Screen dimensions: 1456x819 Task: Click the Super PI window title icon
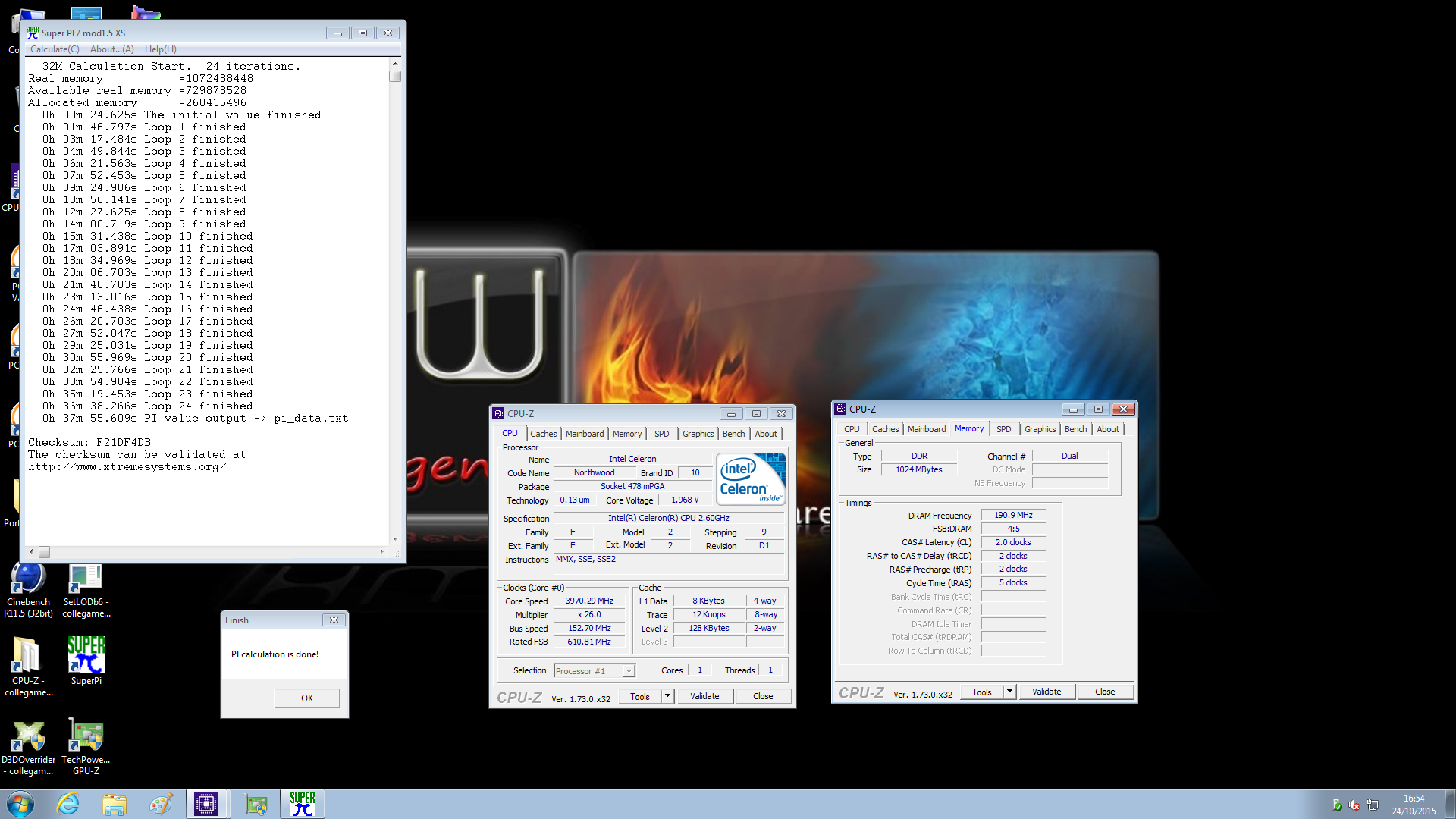click(32, 33)
